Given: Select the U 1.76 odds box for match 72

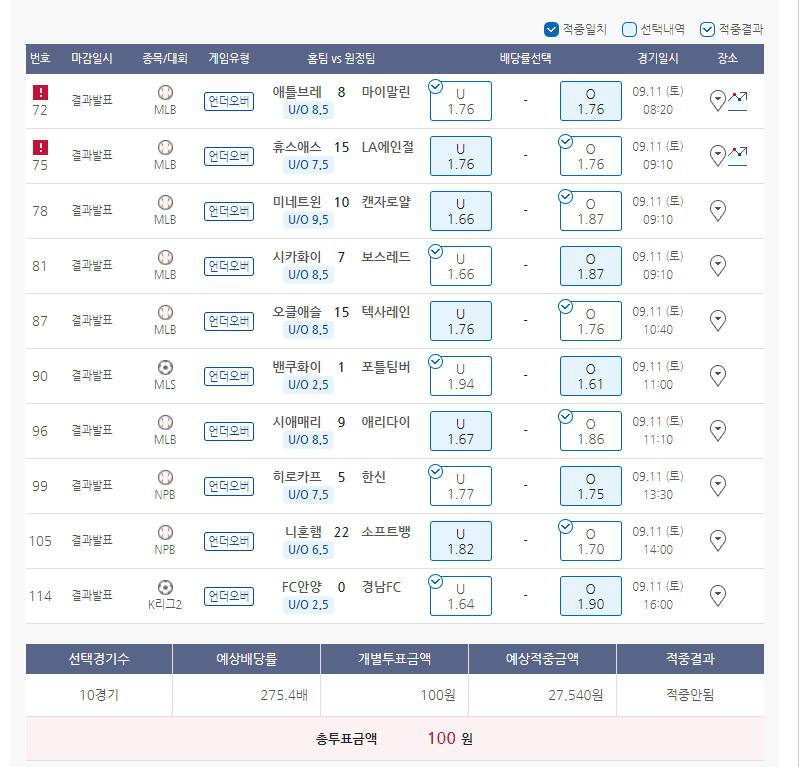Looking at the screenshot, I should coord(461,101).
